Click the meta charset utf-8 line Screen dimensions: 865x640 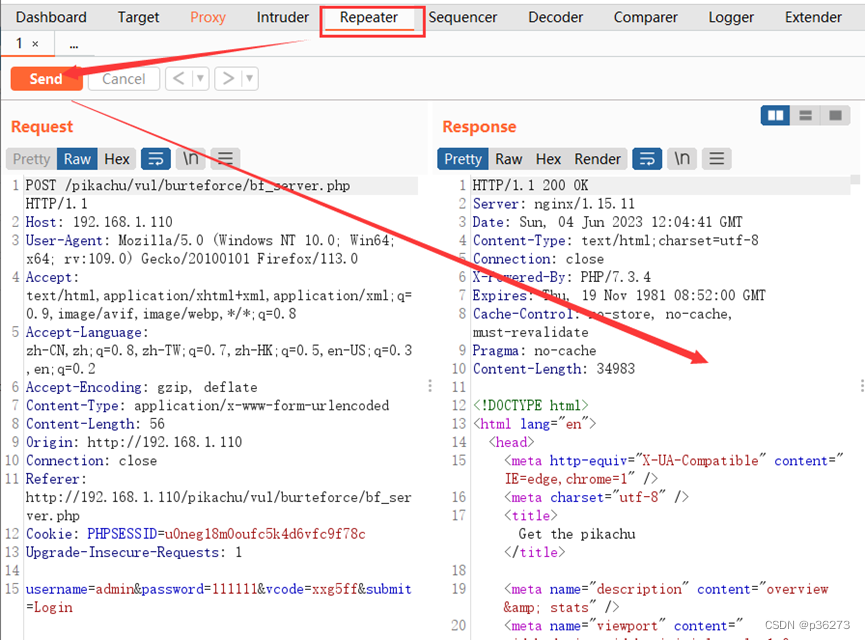pyautogui.click(x=596, y=497)
